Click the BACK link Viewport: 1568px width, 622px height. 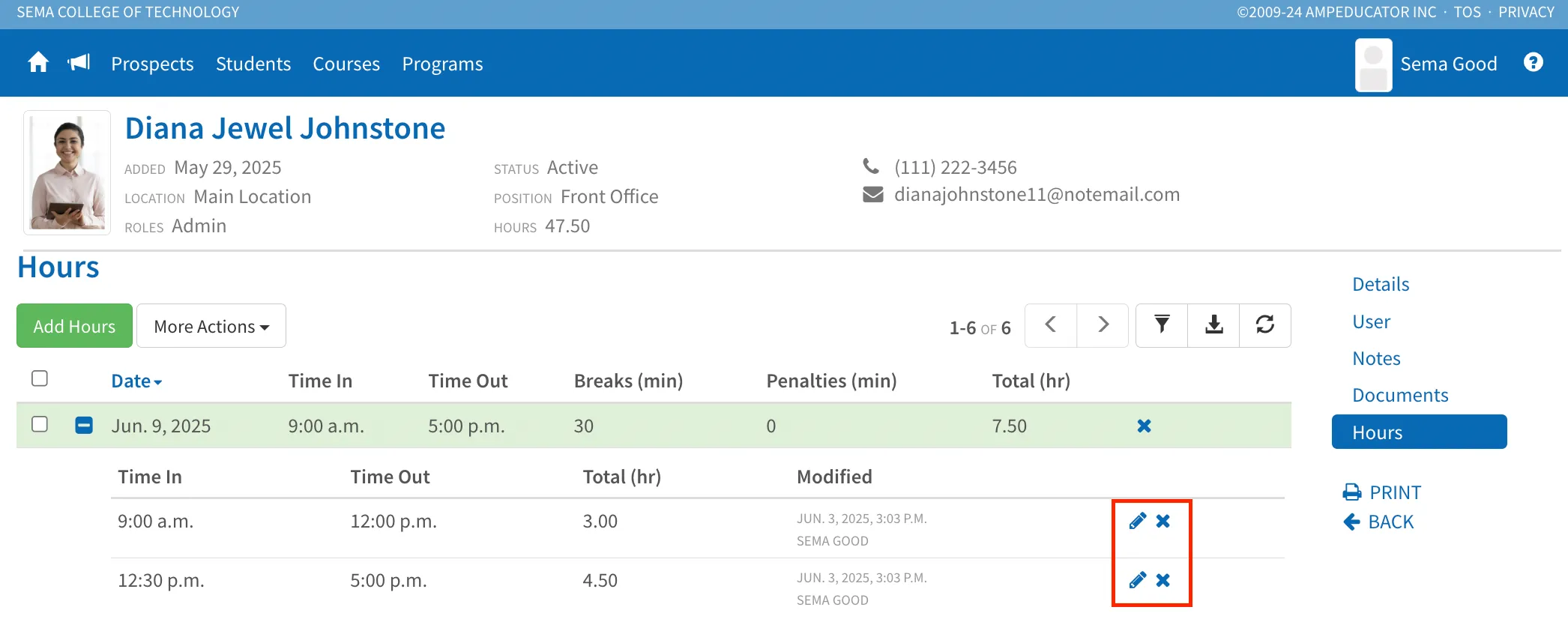click(x=1378, y=522)
